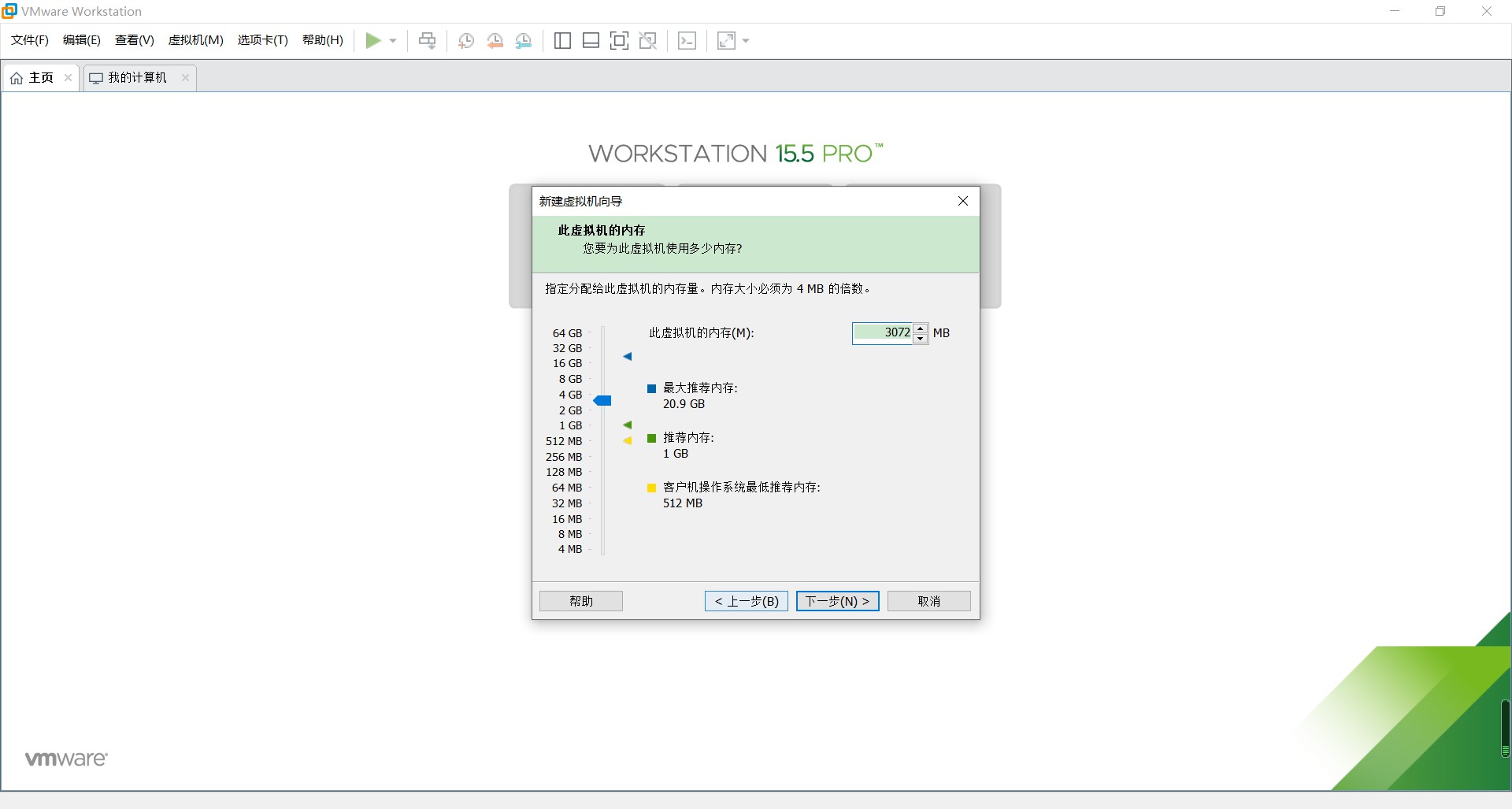Open the console view toolbar icon
1512x809 pixels.
click(687, 41)
